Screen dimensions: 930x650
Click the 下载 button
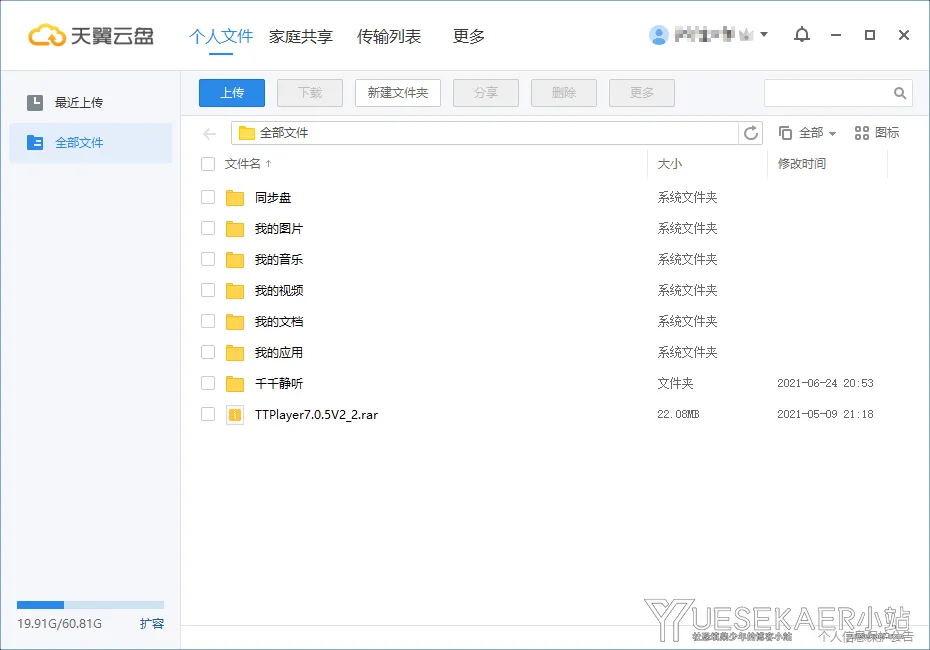tap(310, 93)
